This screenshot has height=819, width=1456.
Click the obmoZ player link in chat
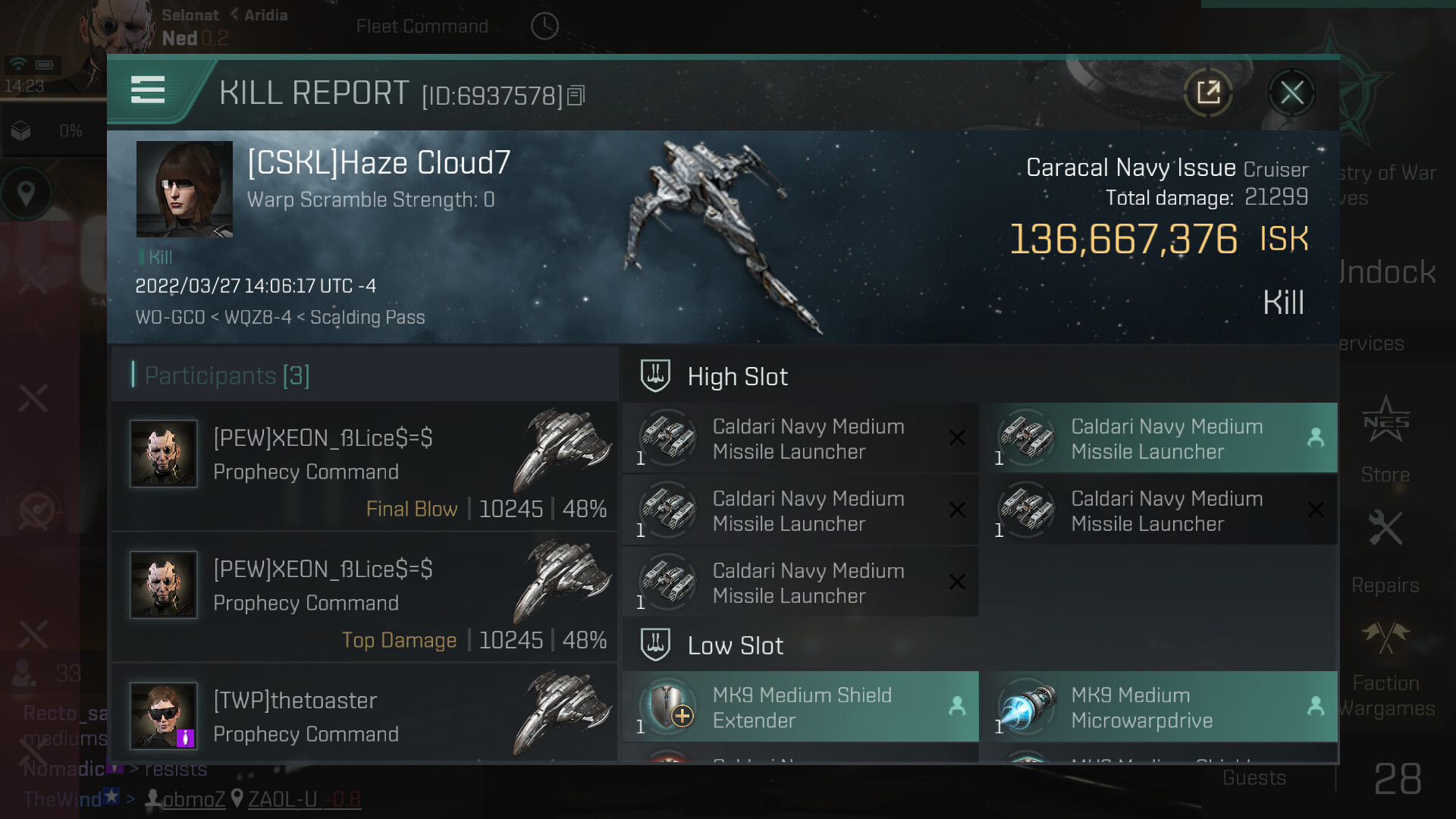click(193, 799)
